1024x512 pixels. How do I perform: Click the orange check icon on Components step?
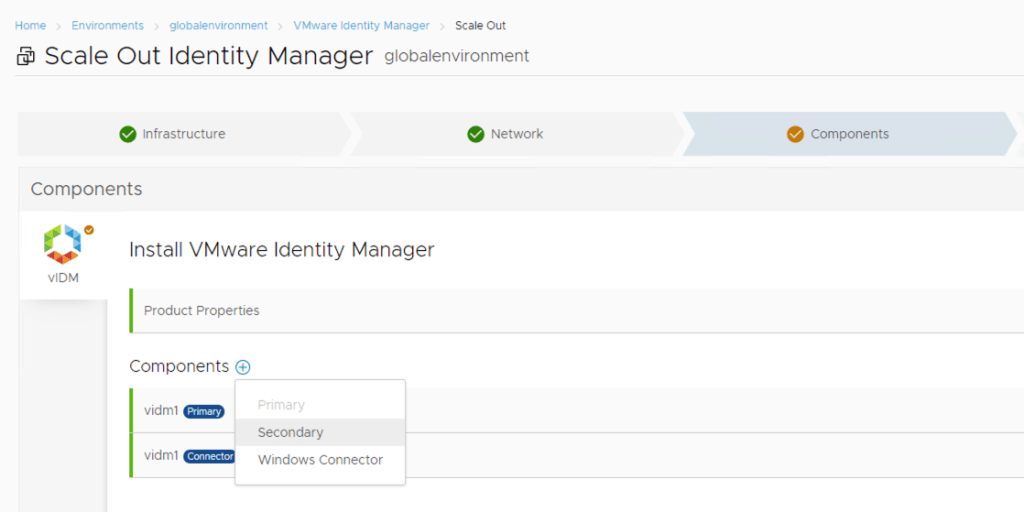(x=795, y=134)
